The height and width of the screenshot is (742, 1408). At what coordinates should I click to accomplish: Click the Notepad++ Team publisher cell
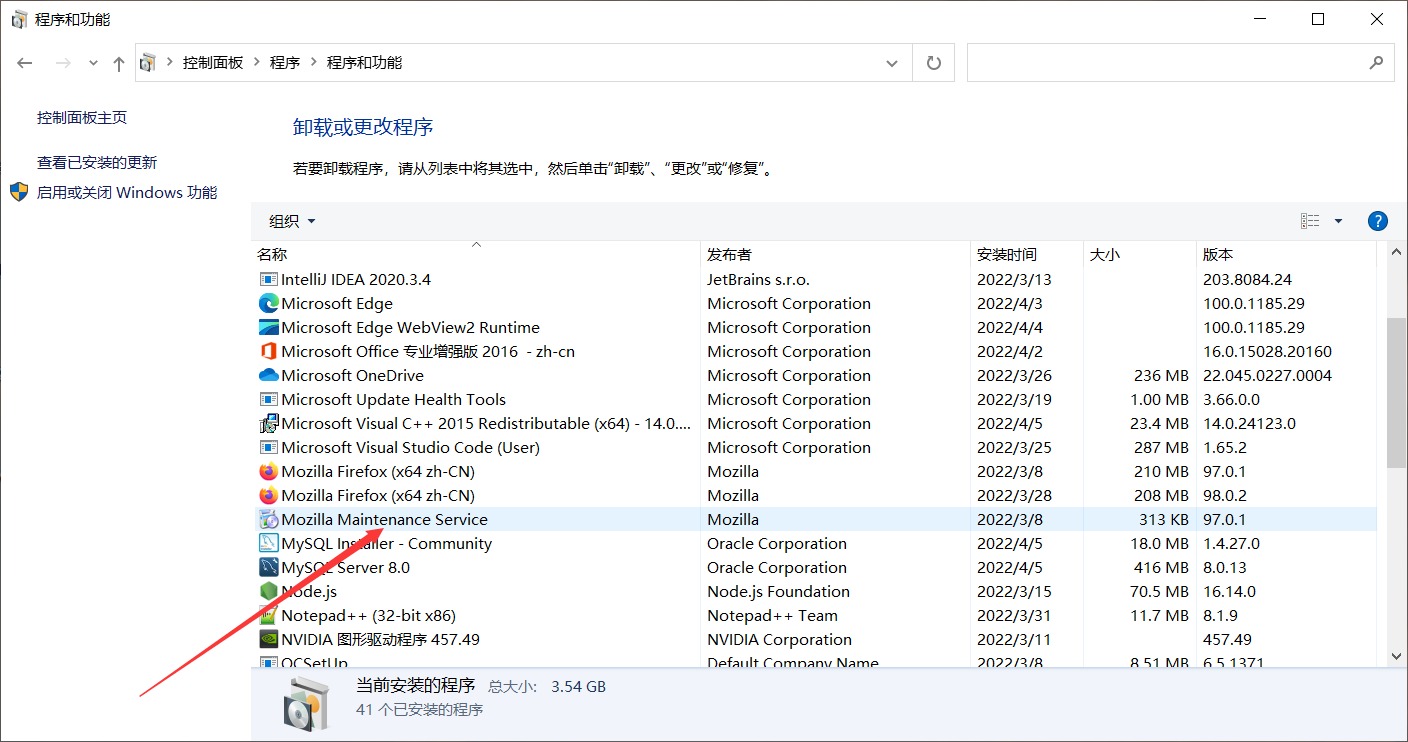click(772, 616)
